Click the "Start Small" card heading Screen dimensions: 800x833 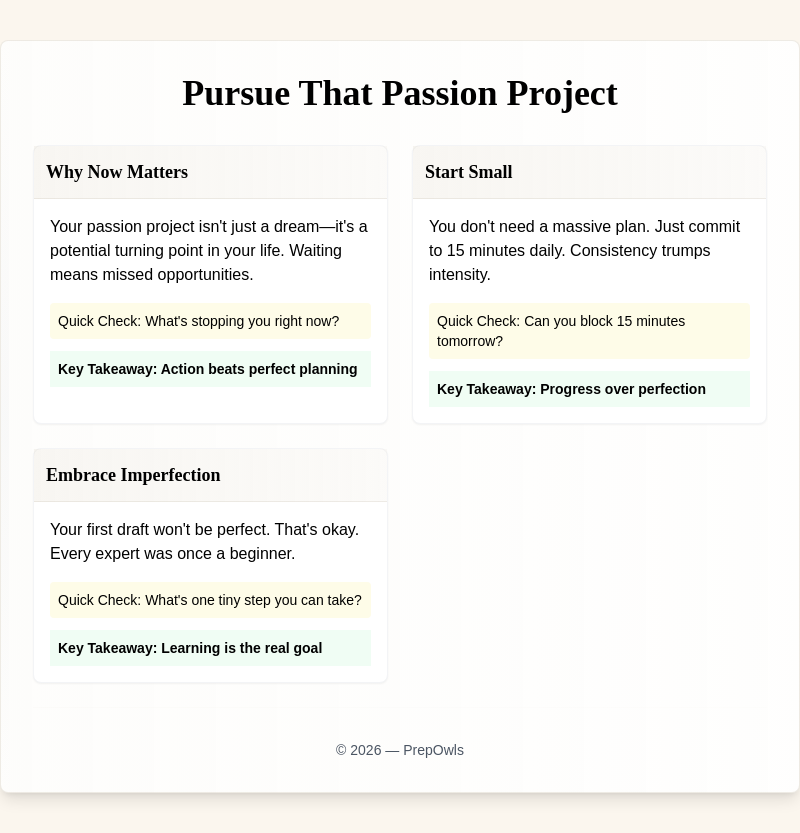pos(468,172)
